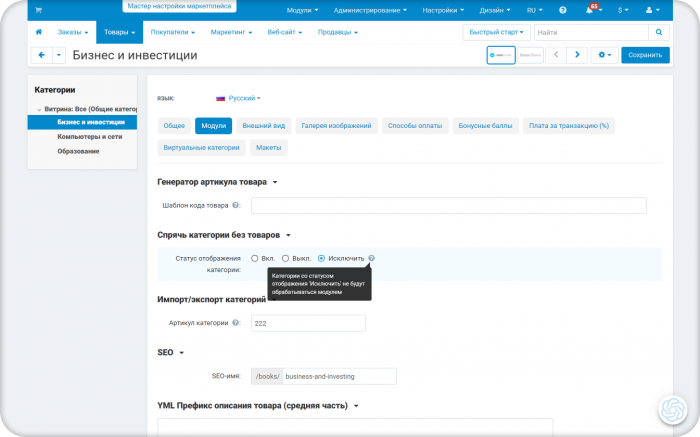Select the Вкл. display status radio
Image resolution: width=700 pixels, height=437 pixels.
pos(254,258)
